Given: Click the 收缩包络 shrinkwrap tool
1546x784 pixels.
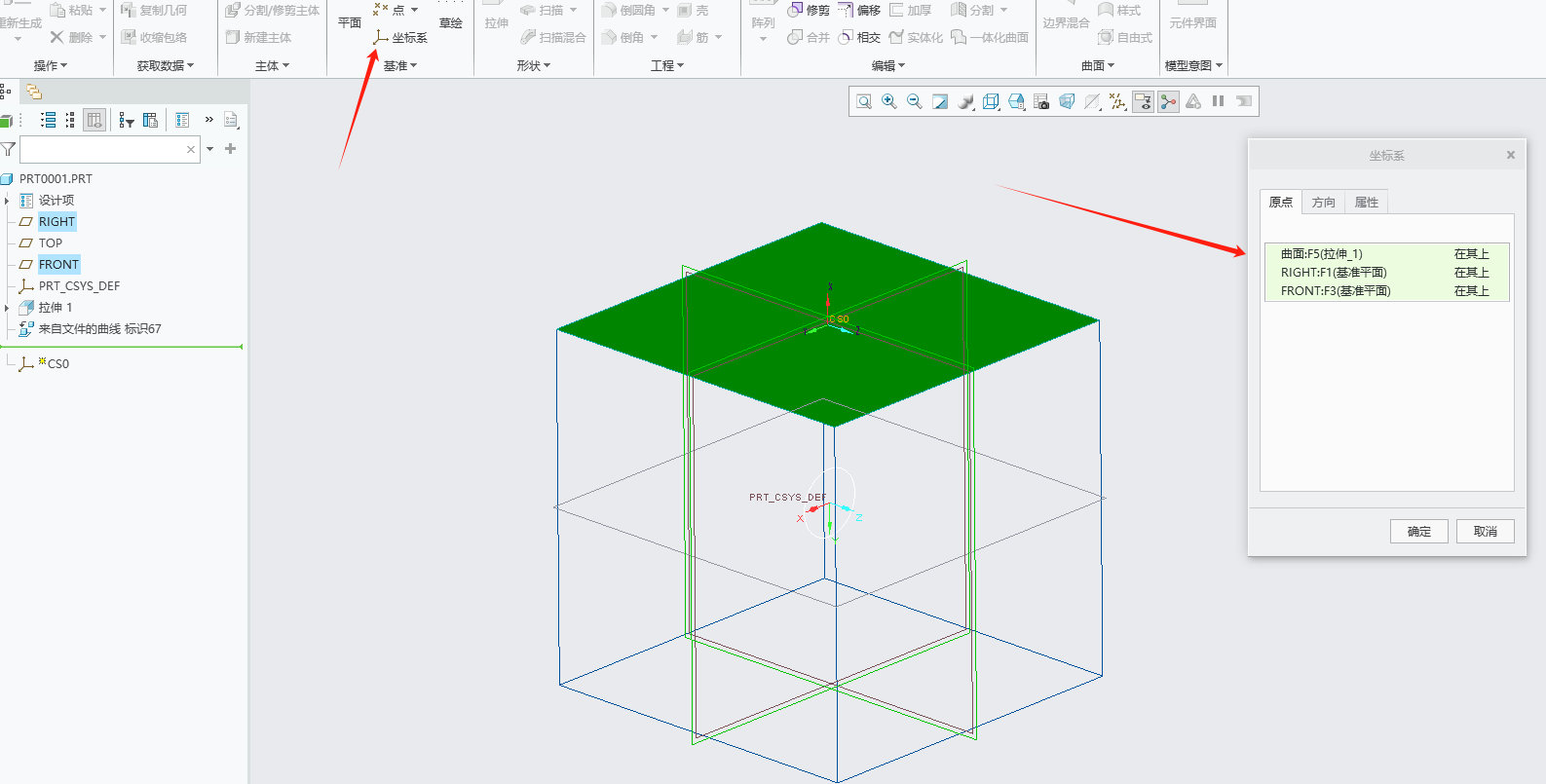Looking at the screenshot, I should [x=154, y=37].
